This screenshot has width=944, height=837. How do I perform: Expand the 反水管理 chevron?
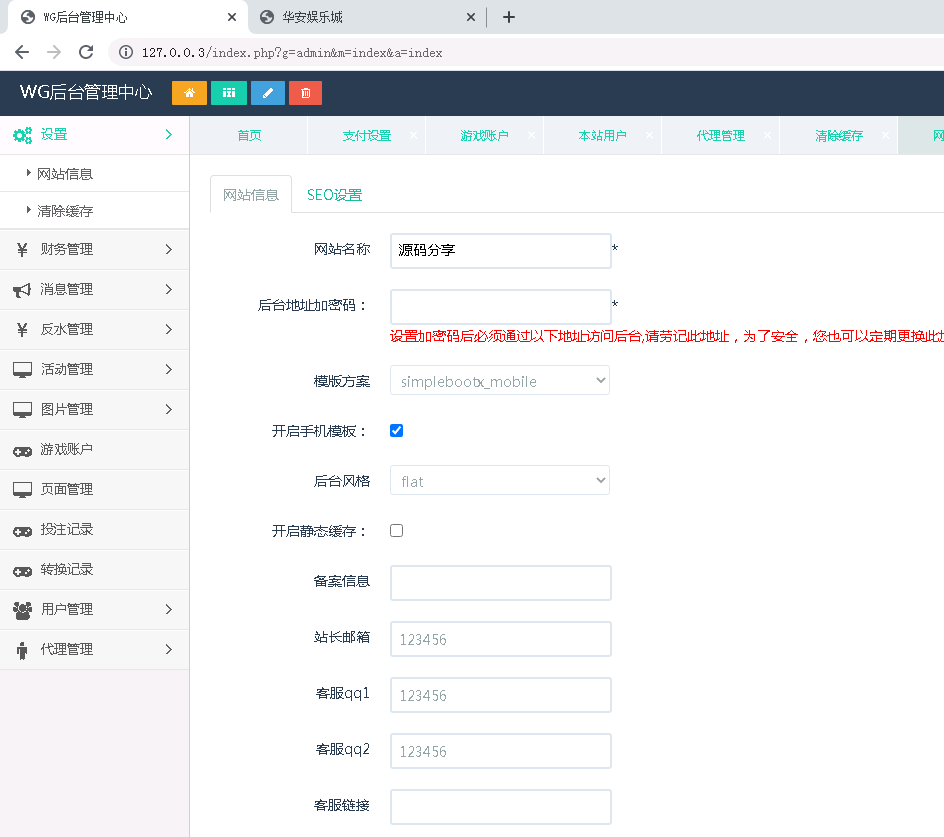point(169,329)
